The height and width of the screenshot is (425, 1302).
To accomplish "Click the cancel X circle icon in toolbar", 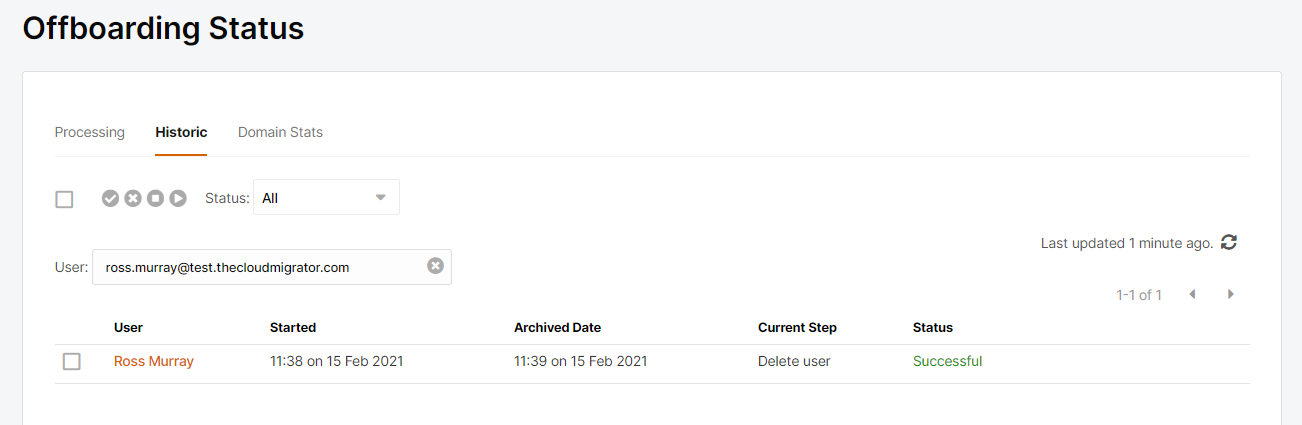I will click(133, 198).
